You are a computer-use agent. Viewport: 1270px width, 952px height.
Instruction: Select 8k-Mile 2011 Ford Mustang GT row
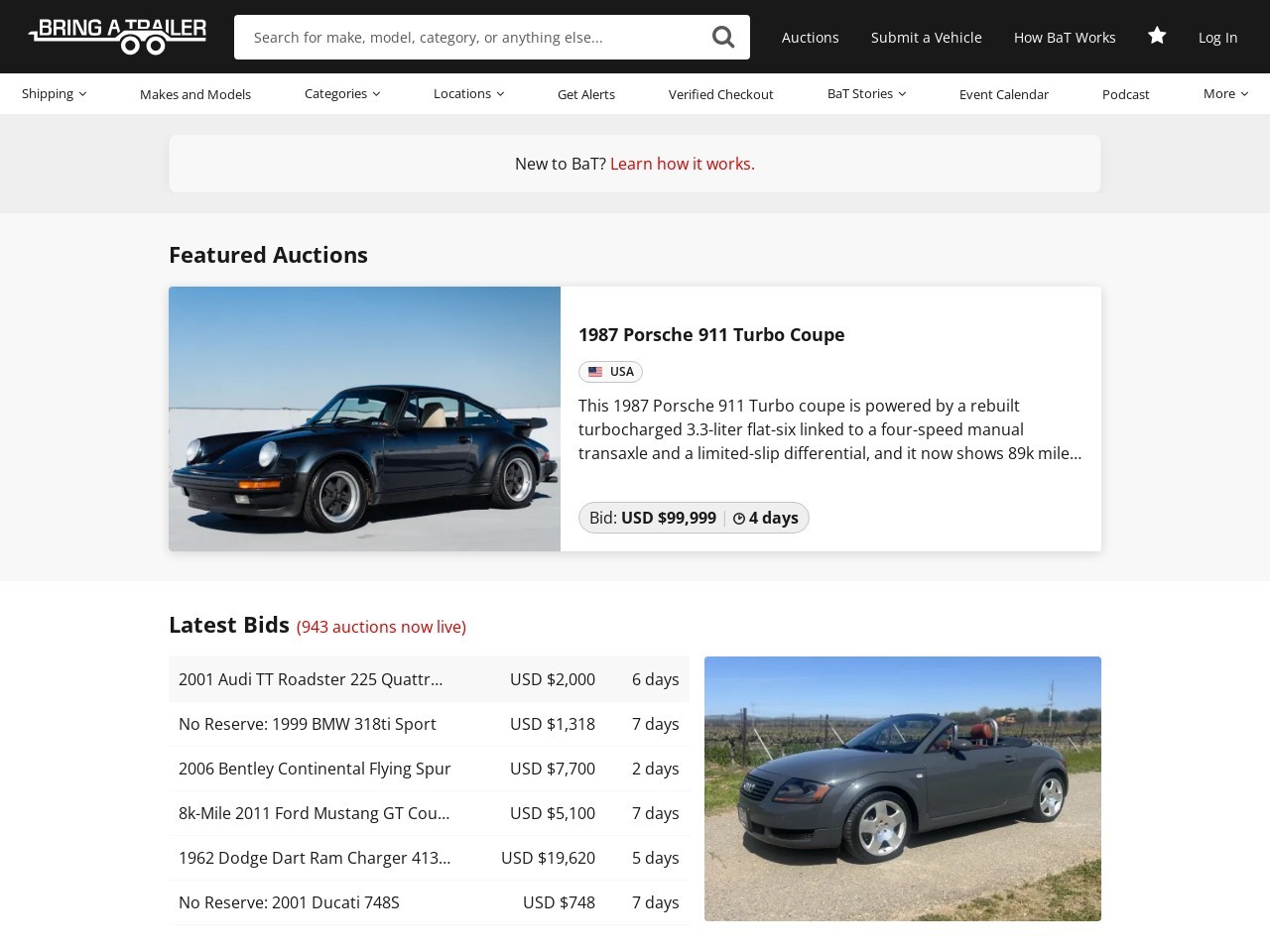pos(429,813)
